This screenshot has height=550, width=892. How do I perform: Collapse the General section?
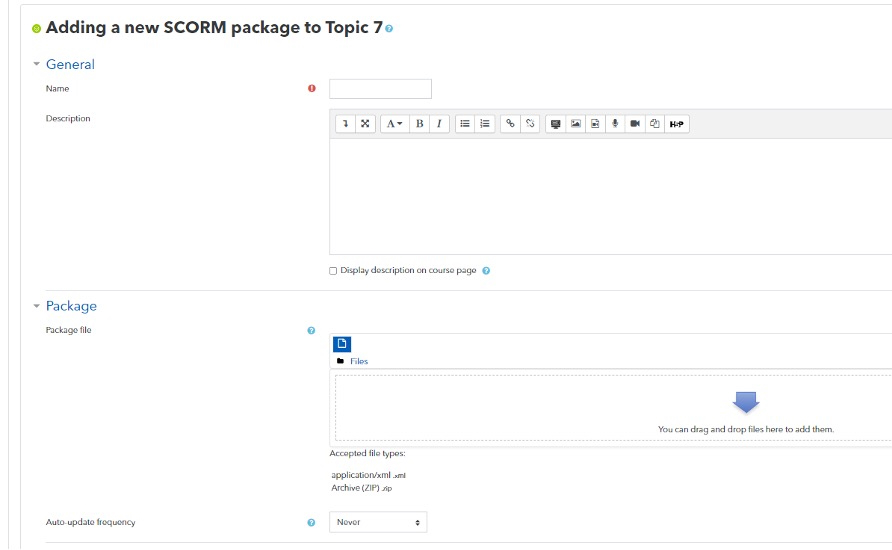click(69, 64)
